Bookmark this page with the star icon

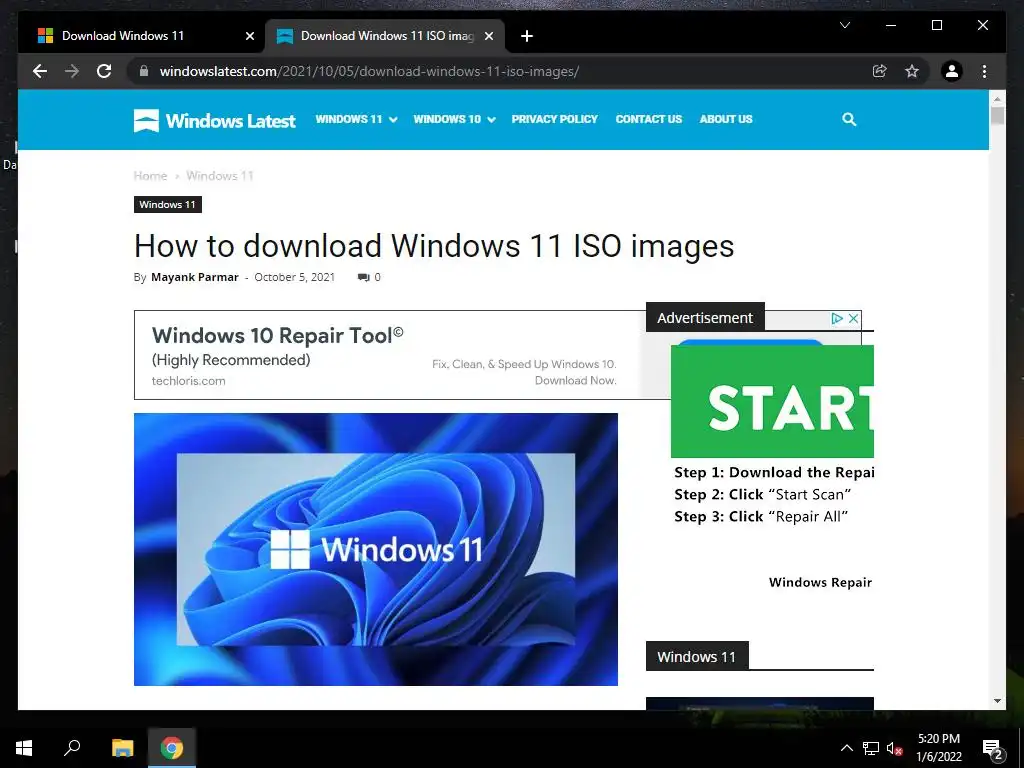[912, 71]
